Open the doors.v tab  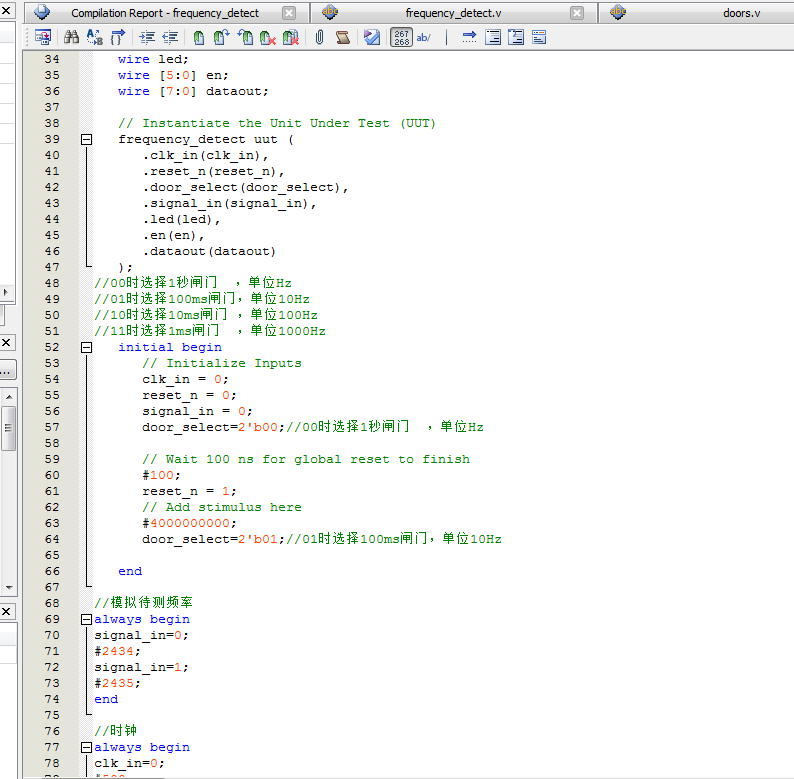pos(741,13)
